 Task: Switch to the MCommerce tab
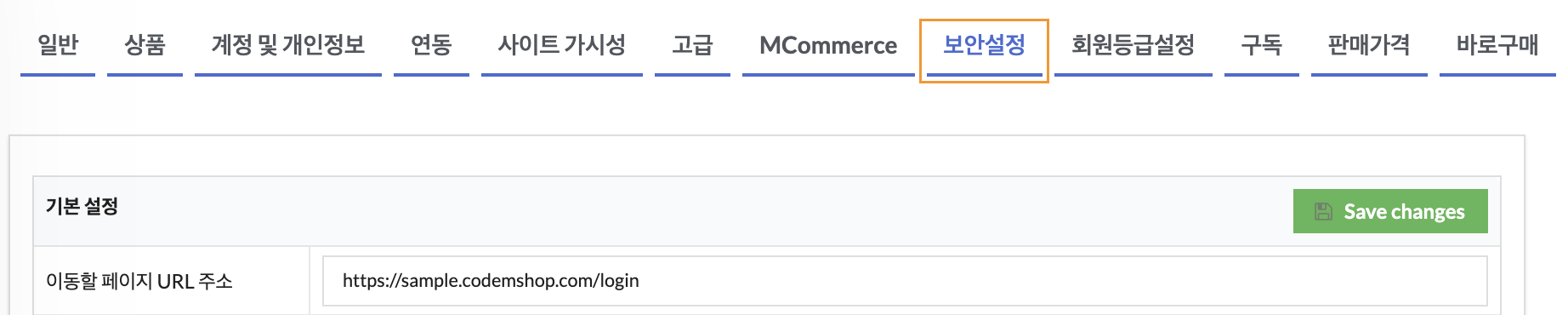[828, 44]
